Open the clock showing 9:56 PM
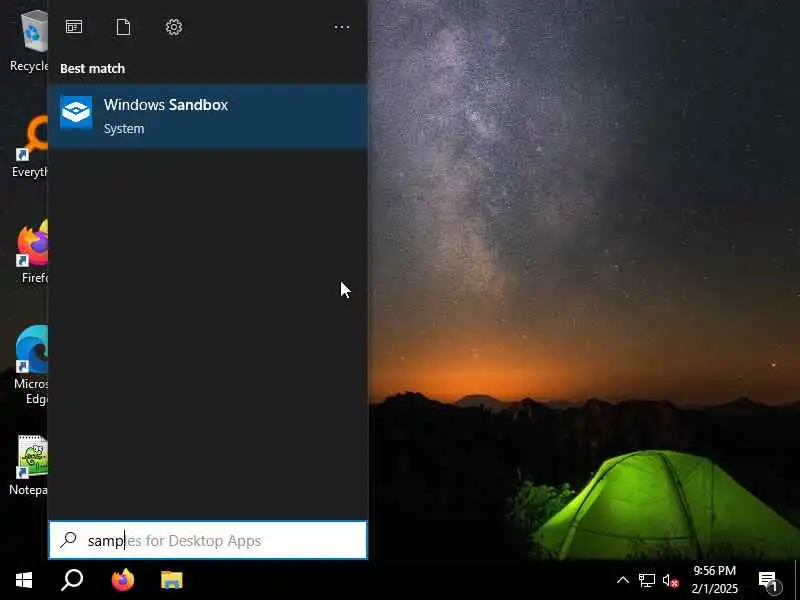 (x=715, y=580)
